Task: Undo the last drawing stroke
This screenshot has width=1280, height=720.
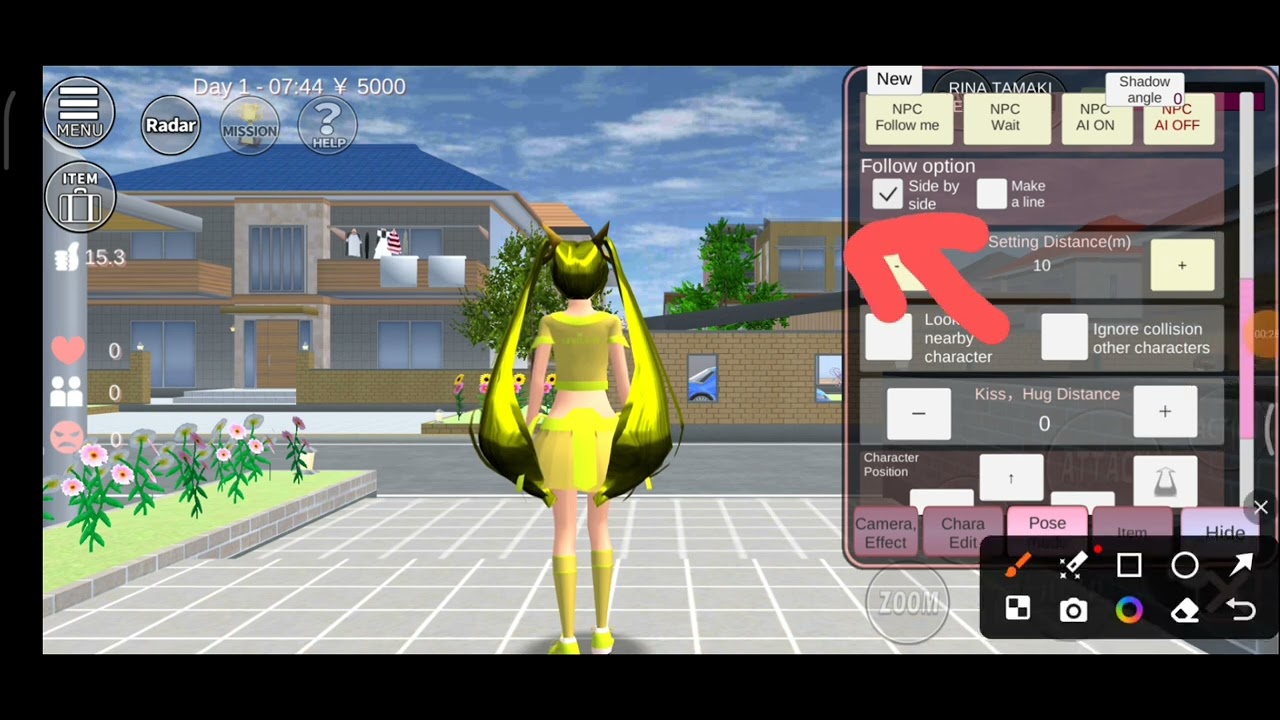Action: pyautogui.click(x=1241, y=610)
